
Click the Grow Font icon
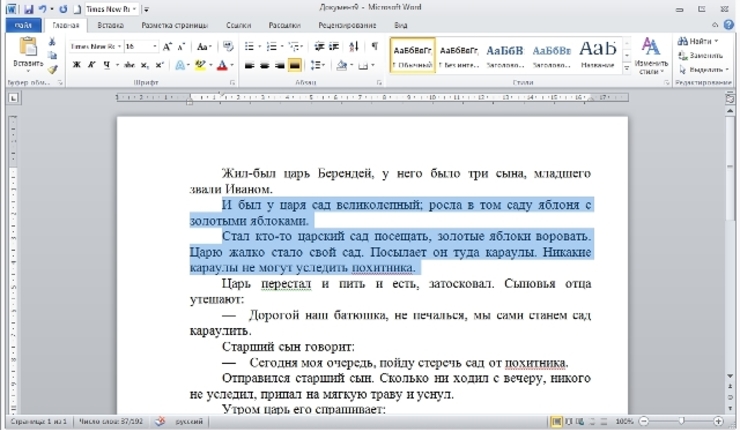[168, 46]
